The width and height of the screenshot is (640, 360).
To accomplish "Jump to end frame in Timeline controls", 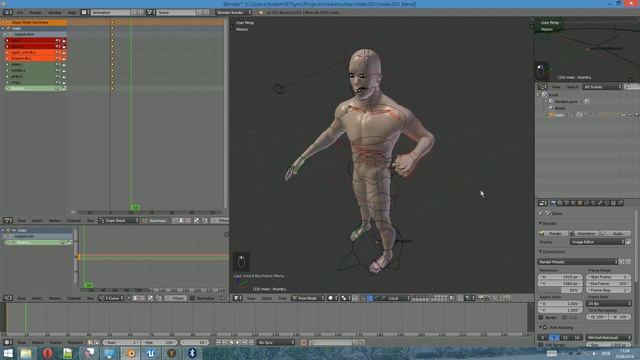I will [x=251, y=342].
